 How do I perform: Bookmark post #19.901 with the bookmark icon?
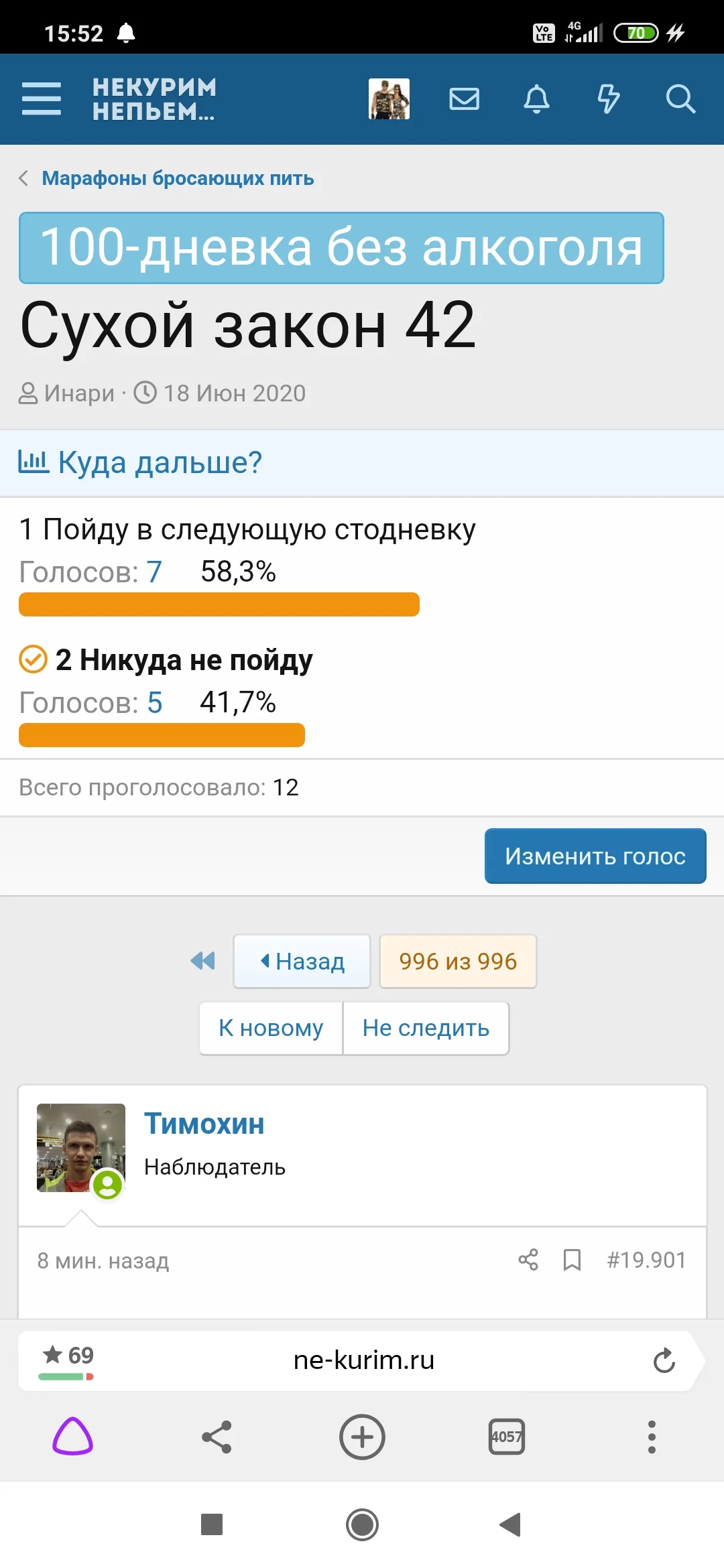pos(572,1259)
